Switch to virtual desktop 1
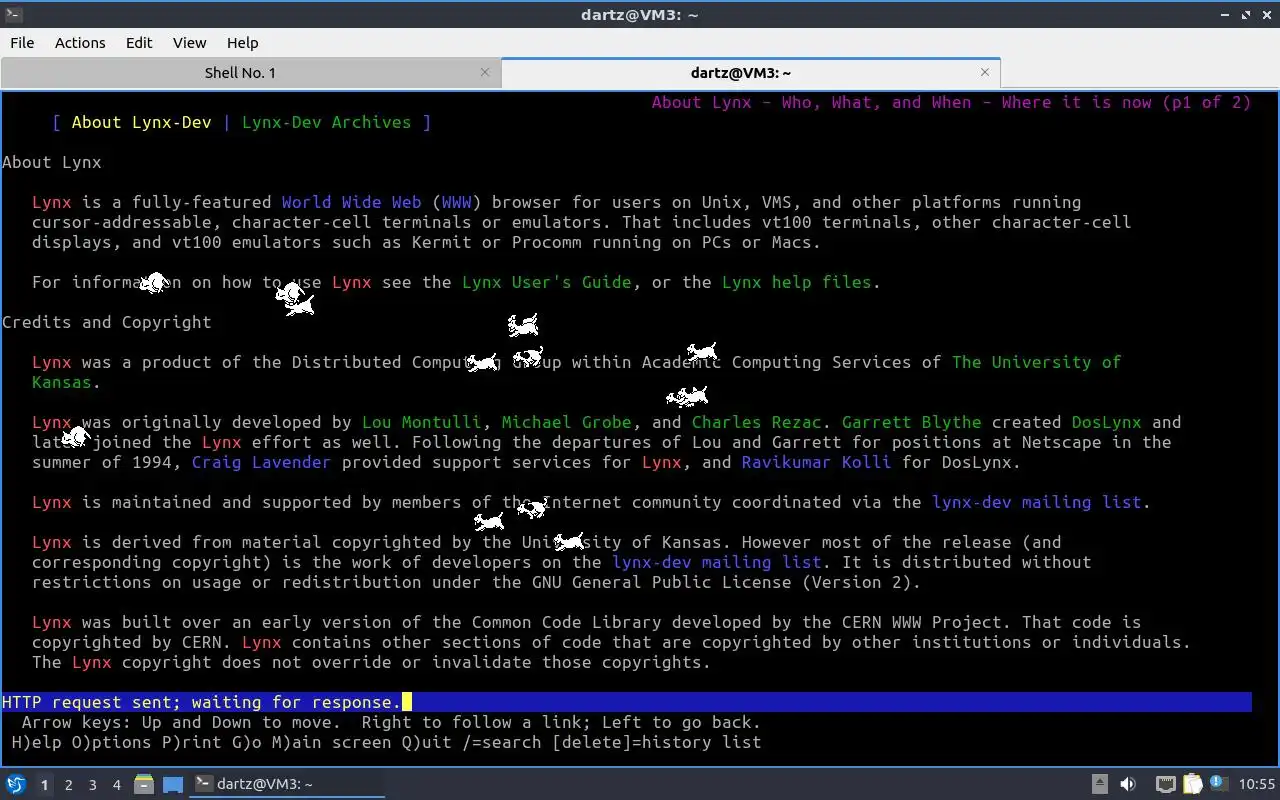Image resolution: width=1280 pixels, height=800 pixels. (44, 785)
